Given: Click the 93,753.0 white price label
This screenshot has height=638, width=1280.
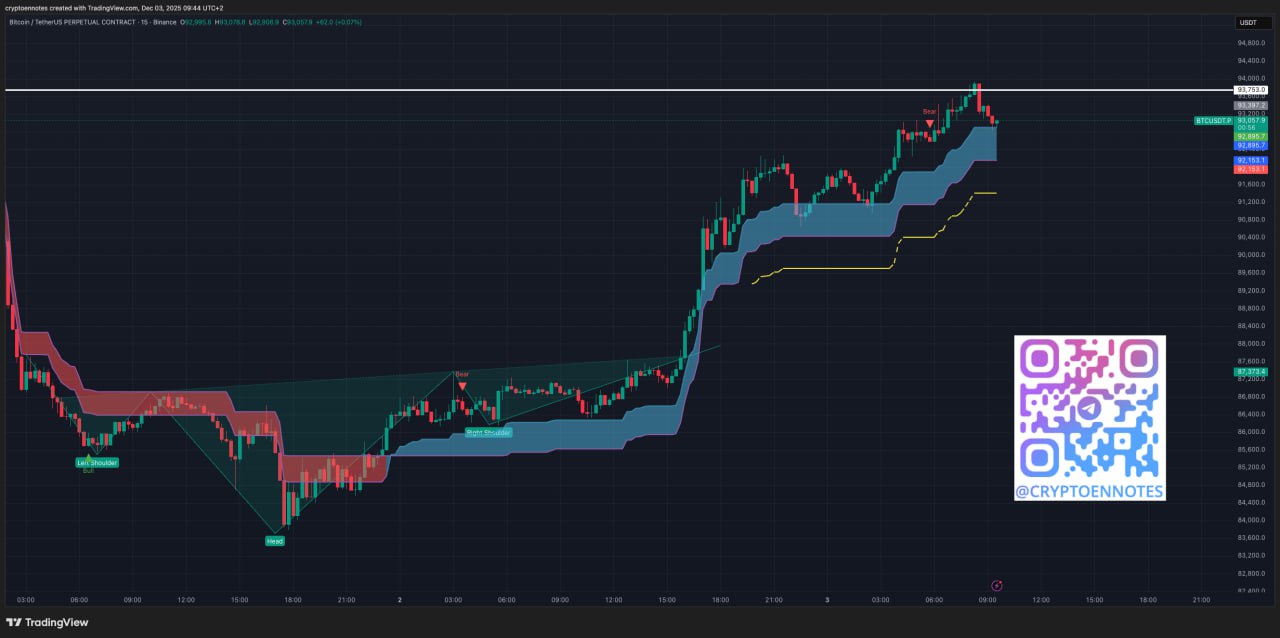Looking at the screenshot, I should tap(1251, 90).
